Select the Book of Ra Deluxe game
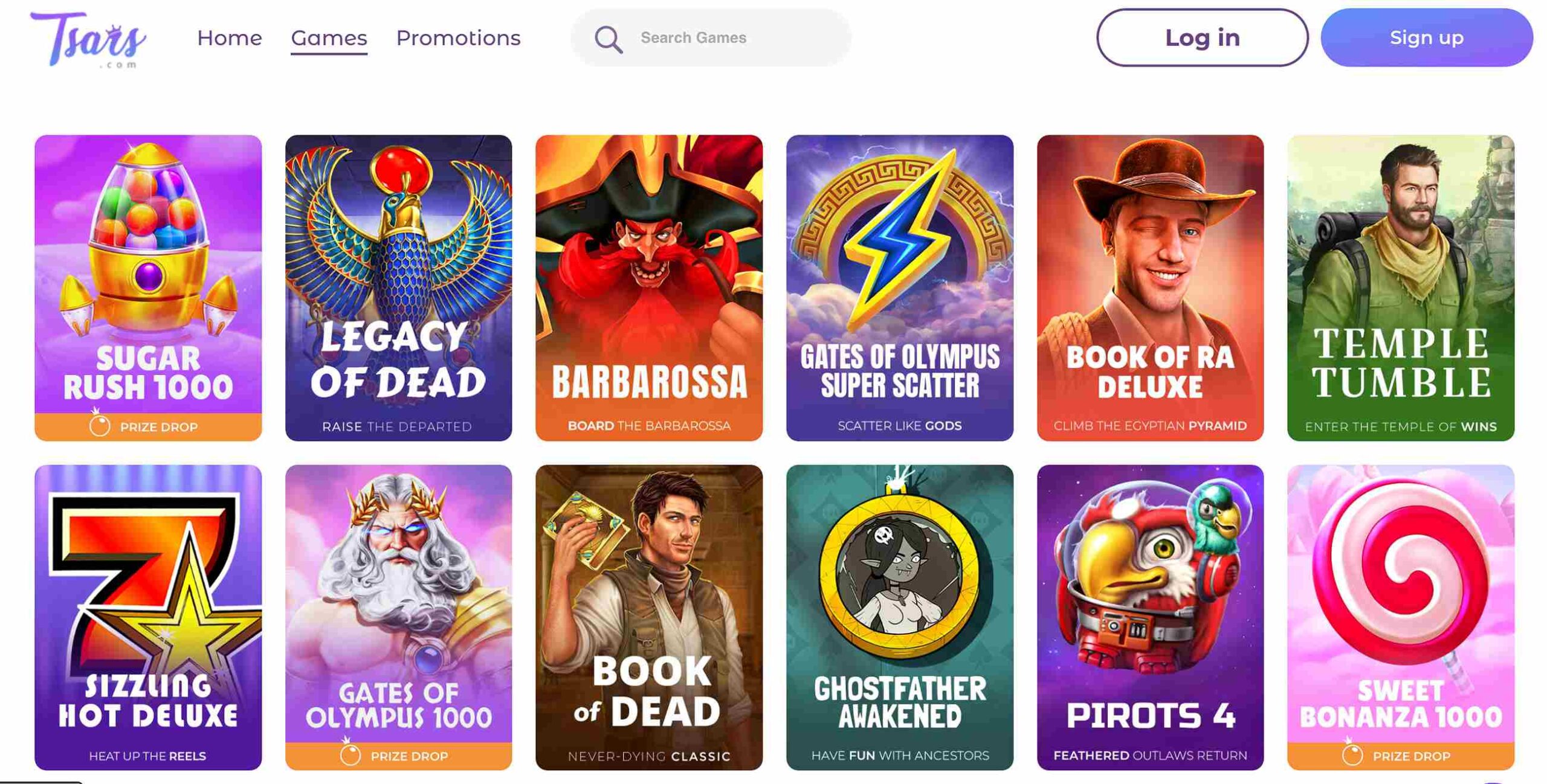This screenshot has width=1547, height=784. pyautogui.click(x=1150, y=287)
